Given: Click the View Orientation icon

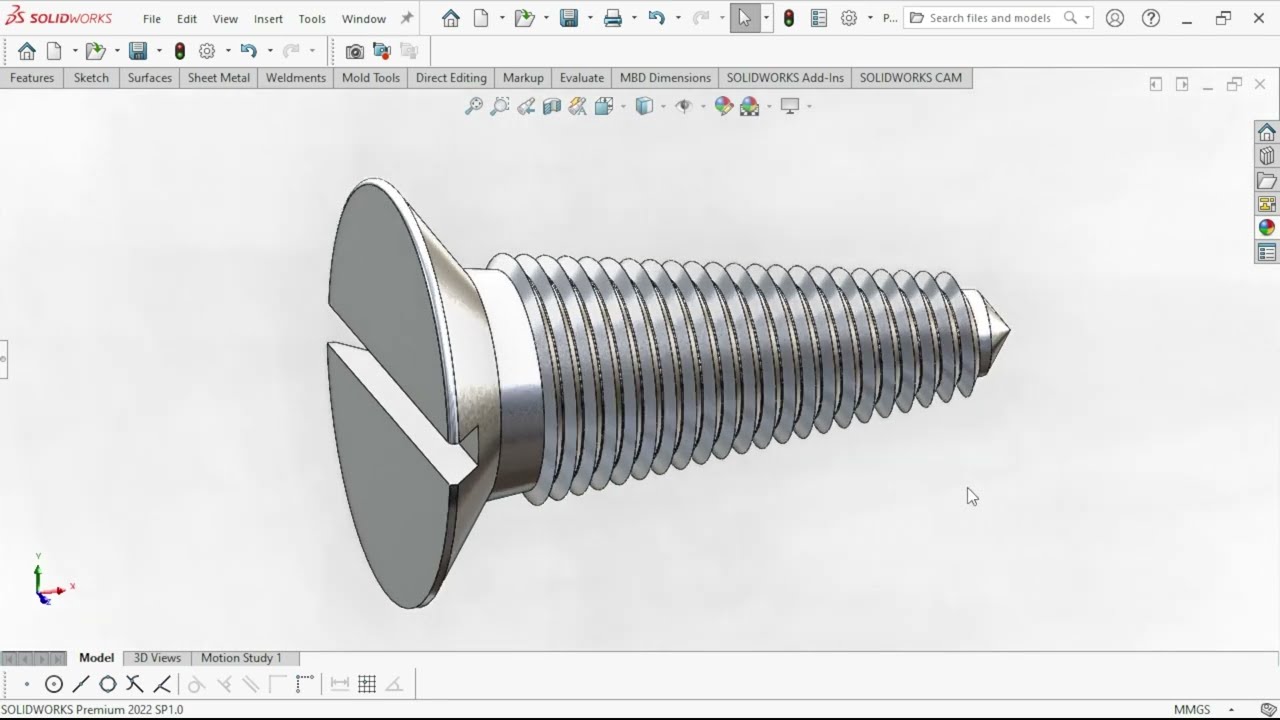Looking at the screenshot, I should click(604, 106).
